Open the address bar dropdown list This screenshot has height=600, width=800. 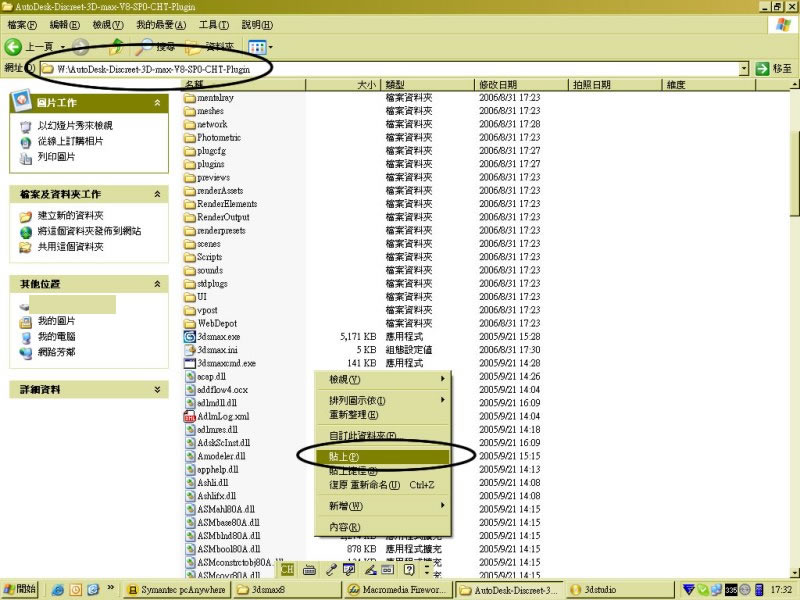click(744, 68)
